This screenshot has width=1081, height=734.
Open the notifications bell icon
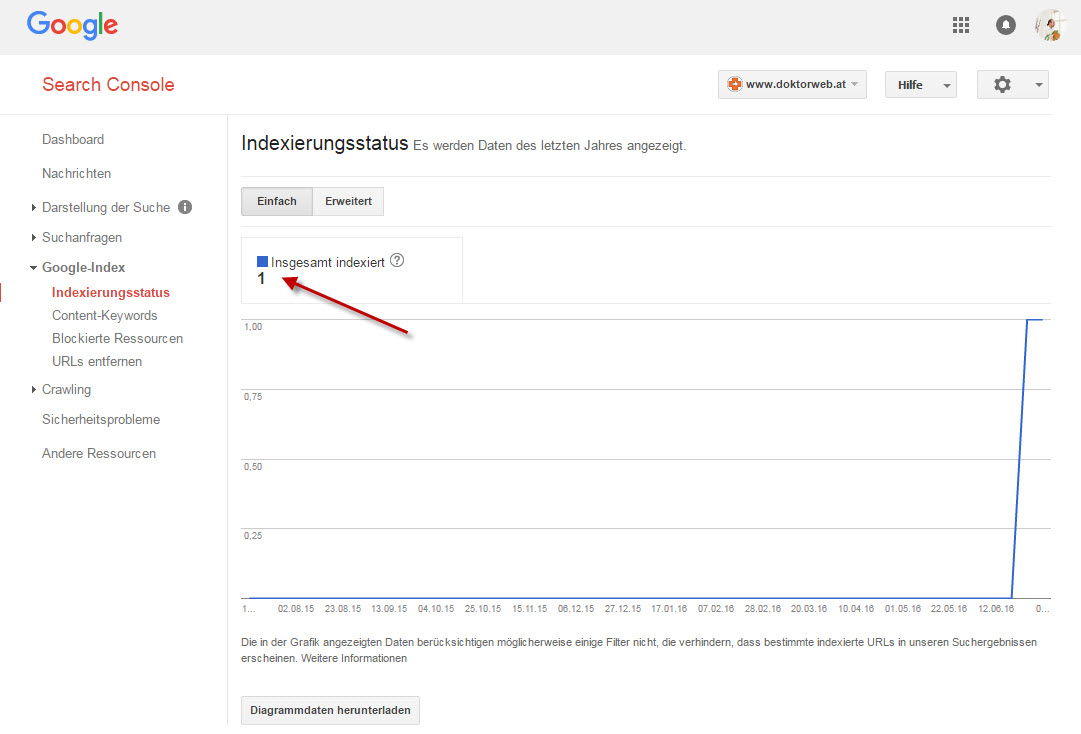coord(1006,26)
